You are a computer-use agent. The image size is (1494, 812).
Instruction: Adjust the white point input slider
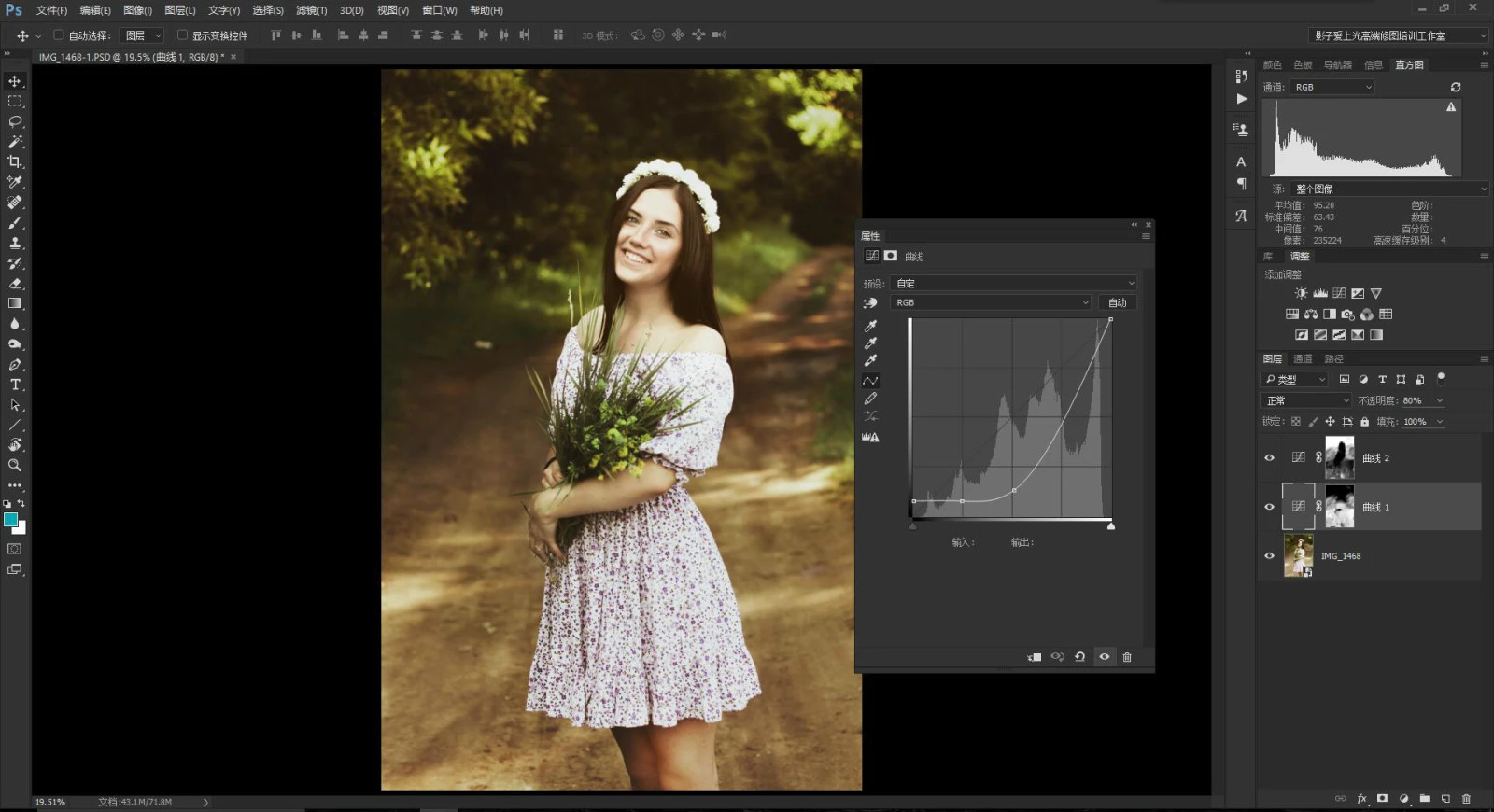pyautogui.click(x=1111, y=526)
